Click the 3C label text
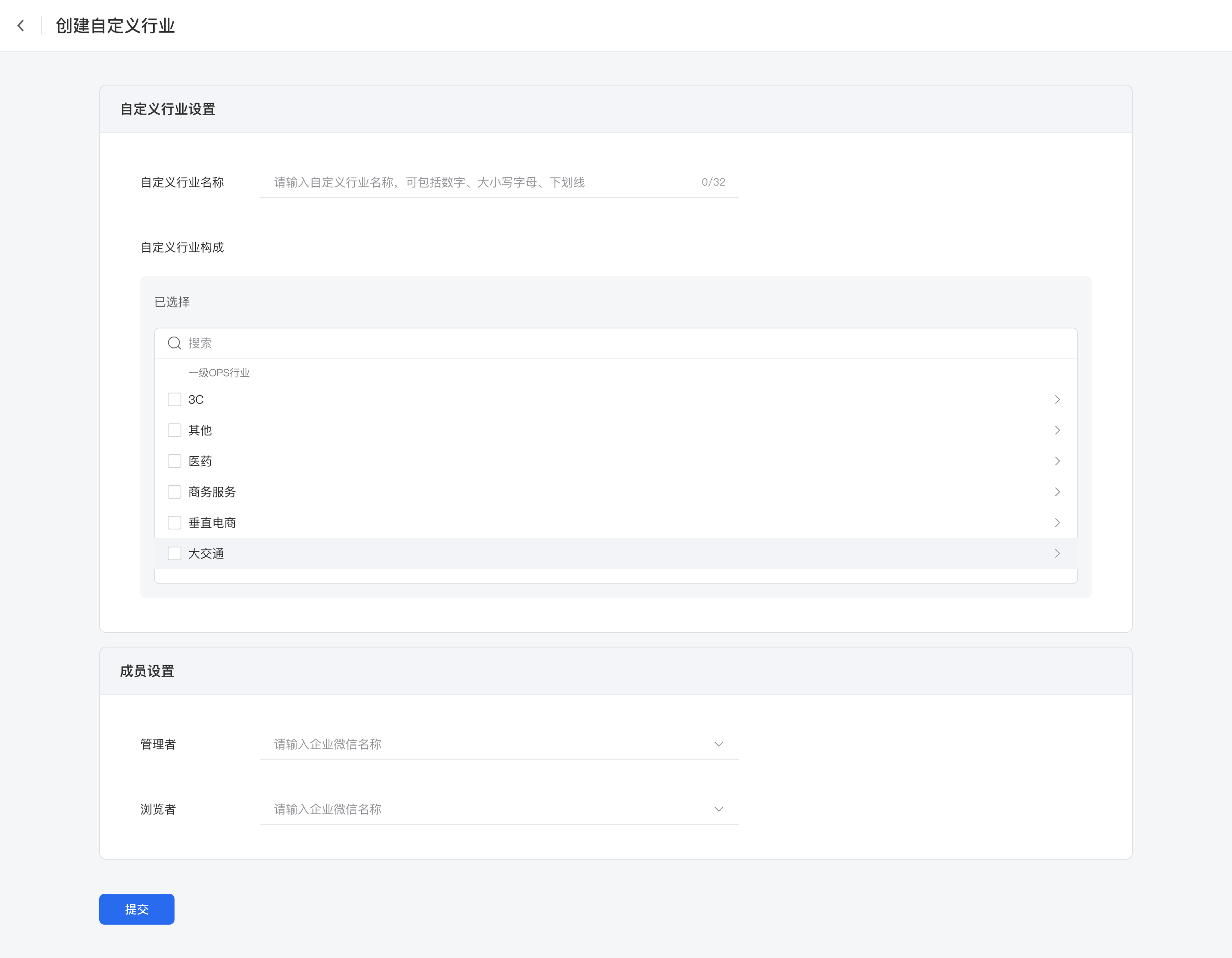 [x=196, y=399]
